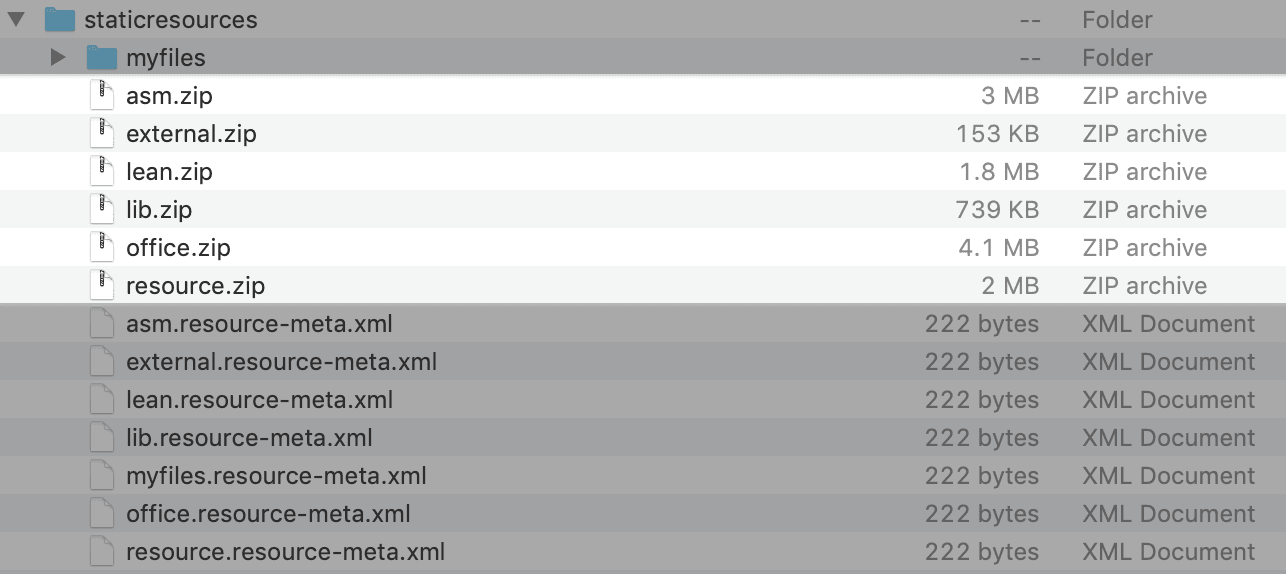
Task: Click the lib.zip archive icon
Action: point(101,210)
